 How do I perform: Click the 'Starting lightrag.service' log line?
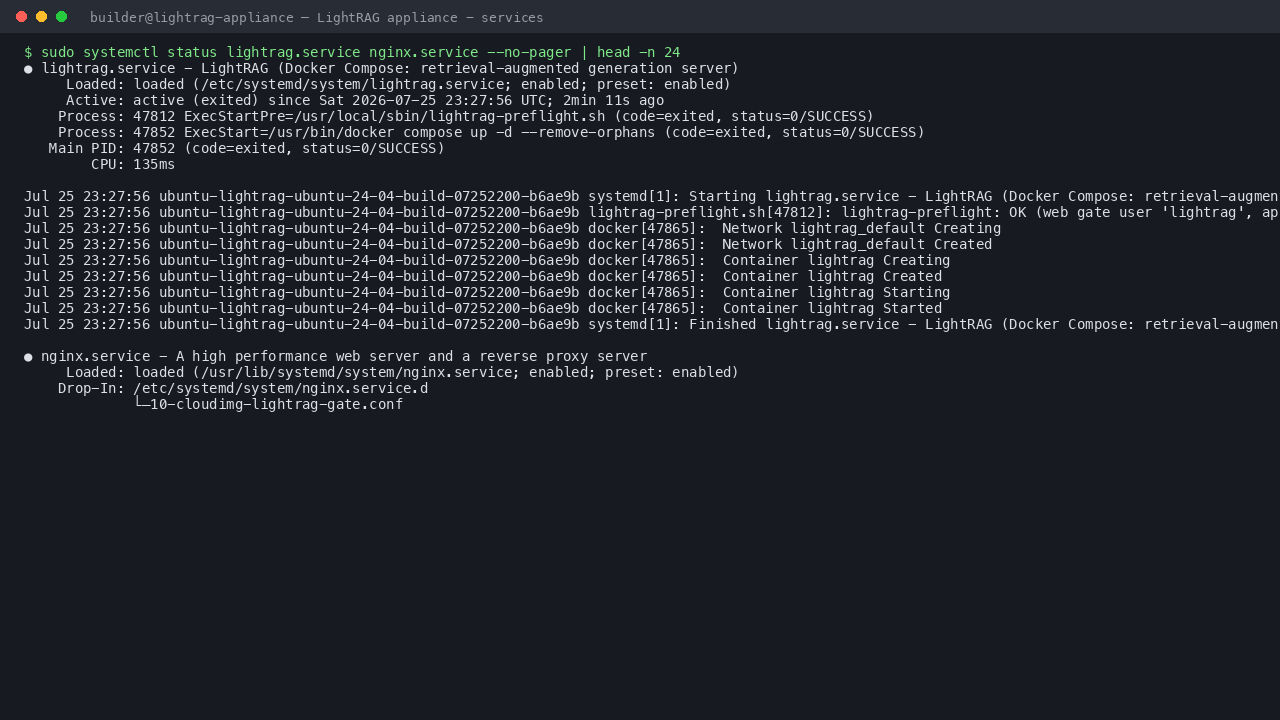652,196
